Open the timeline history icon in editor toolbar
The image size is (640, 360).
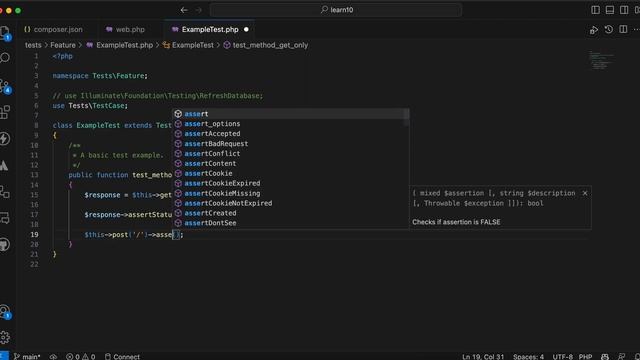pos(609,29)
